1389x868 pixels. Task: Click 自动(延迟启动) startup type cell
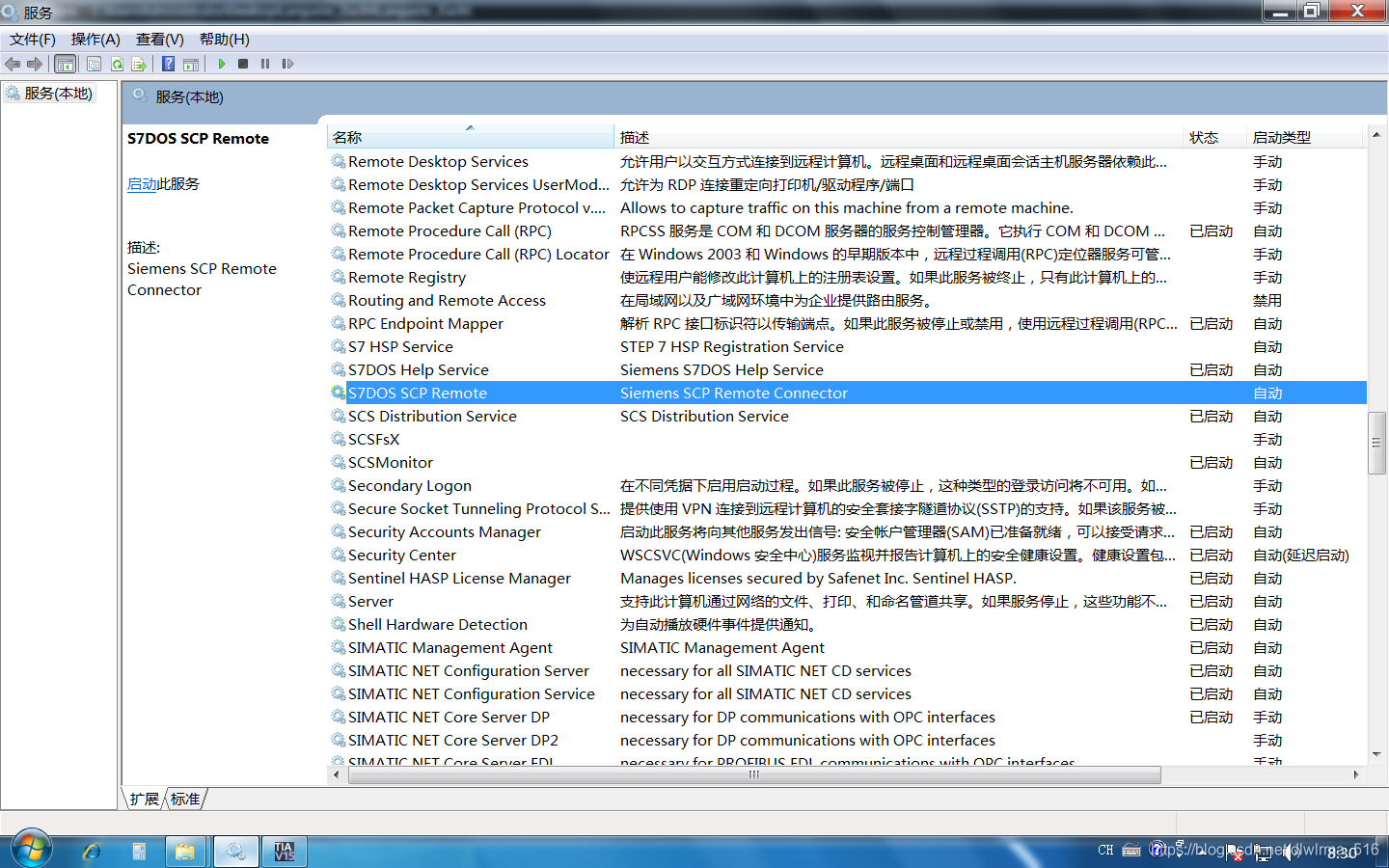[1300, 556]
